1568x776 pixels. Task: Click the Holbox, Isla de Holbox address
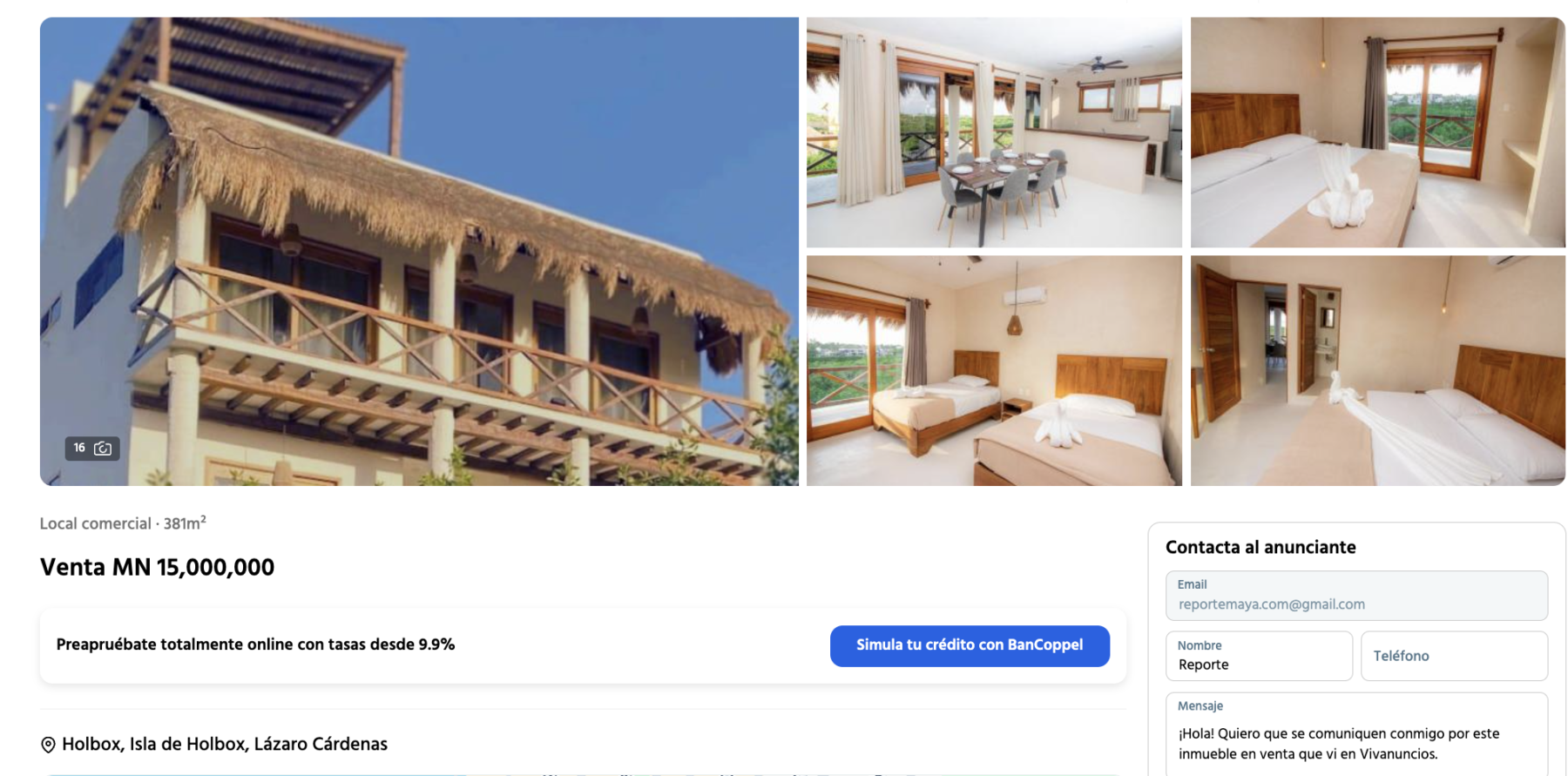coord(225,745)
